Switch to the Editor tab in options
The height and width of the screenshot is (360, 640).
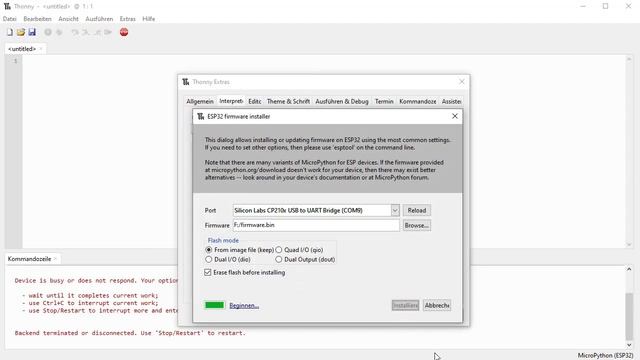(255, 101)
